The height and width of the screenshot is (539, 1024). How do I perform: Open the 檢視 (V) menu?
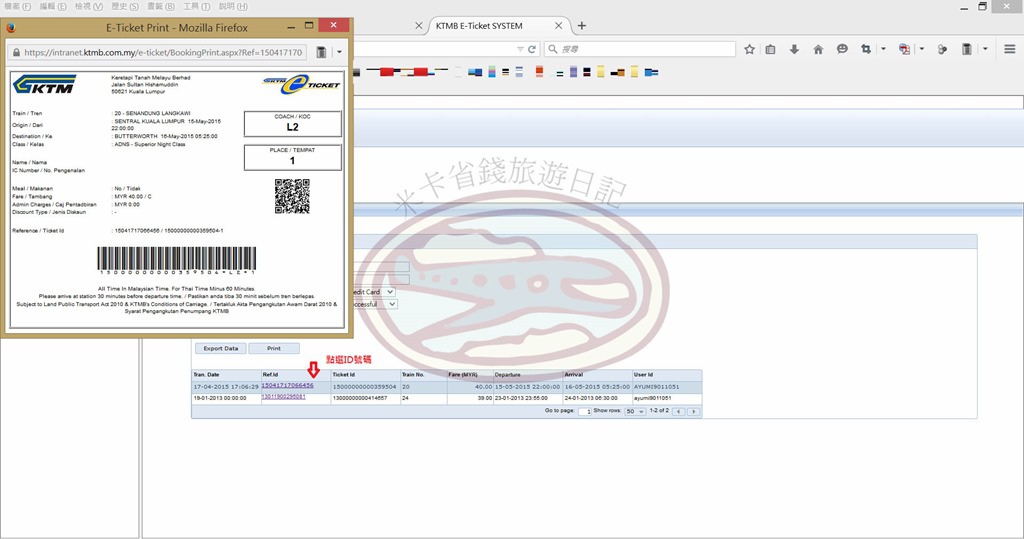(89, 7)
